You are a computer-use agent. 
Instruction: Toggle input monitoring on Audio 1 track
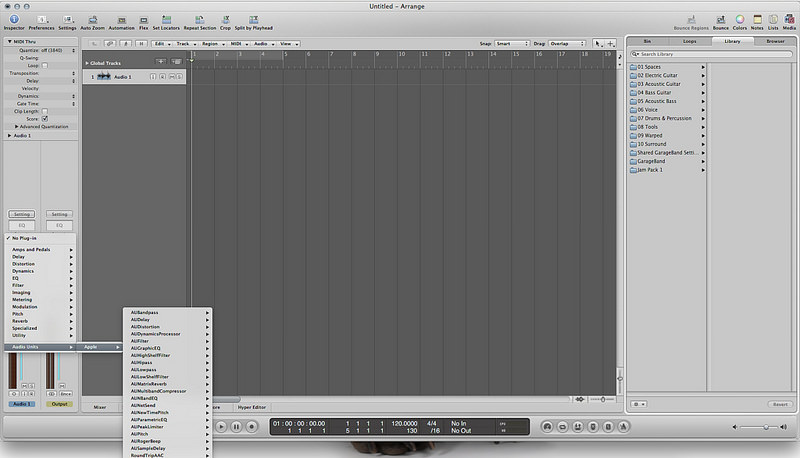pos(153,77)
